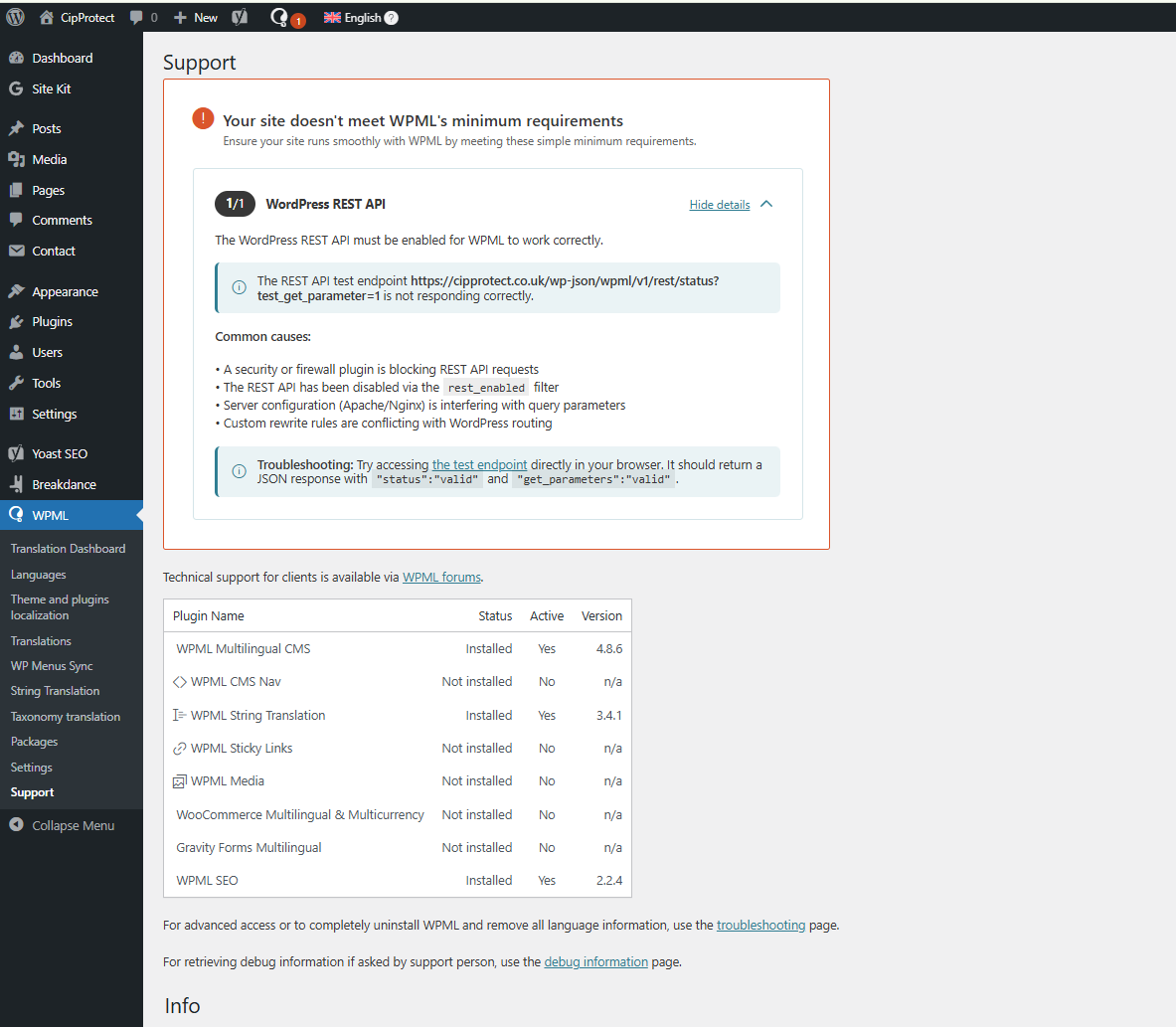Open the troubleshooting page link

pyautogui.click(x=760, y=925)
